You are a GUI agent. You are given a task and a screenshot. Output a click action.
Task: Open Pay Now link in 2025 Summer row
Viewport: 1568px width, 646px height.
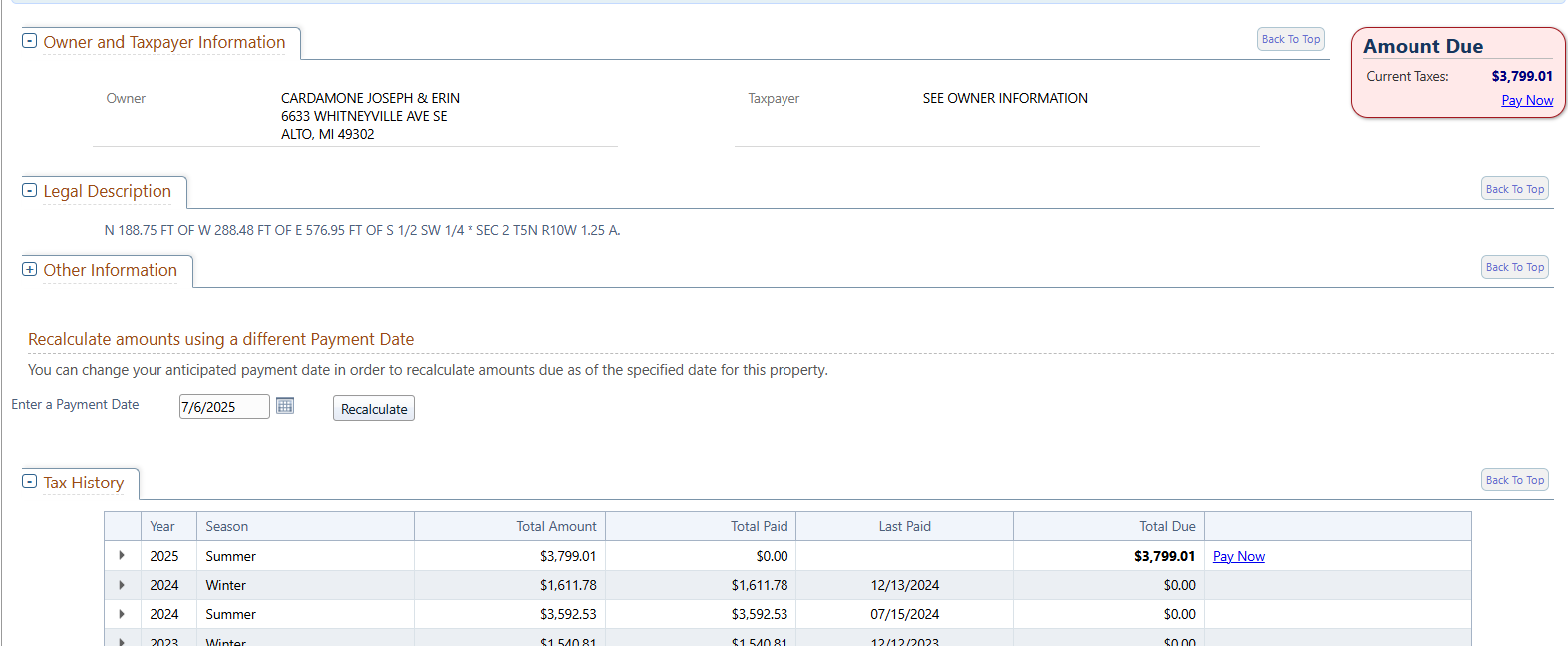[x=1238, y=556]
